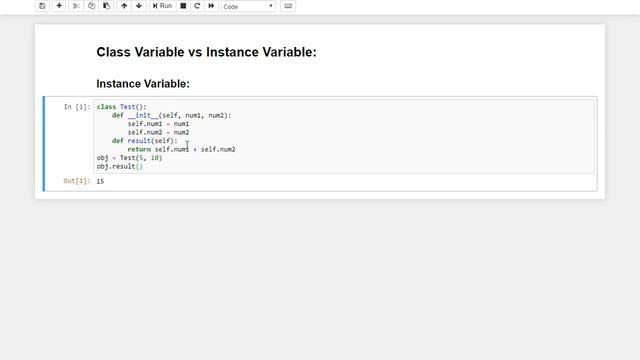This screenshot has width=640, height=360.
Task: Click the self.num2 = num2 line
Action: (158, 132)
